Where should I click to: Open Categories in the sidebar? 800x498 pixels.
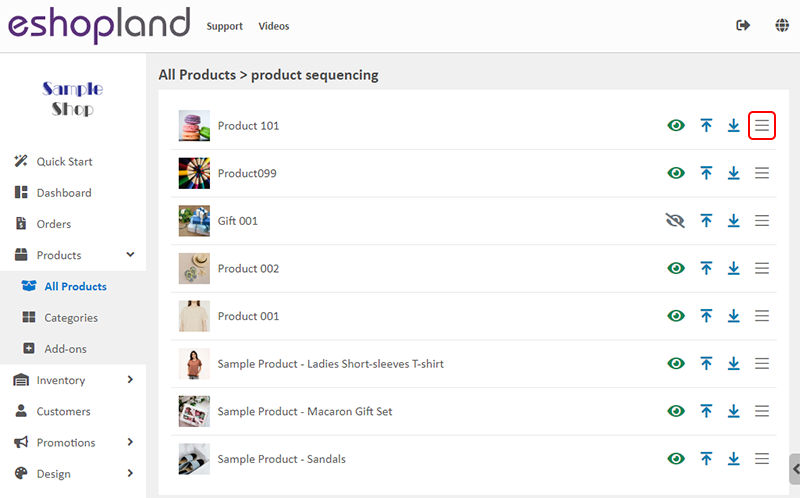tap(73, 317)
